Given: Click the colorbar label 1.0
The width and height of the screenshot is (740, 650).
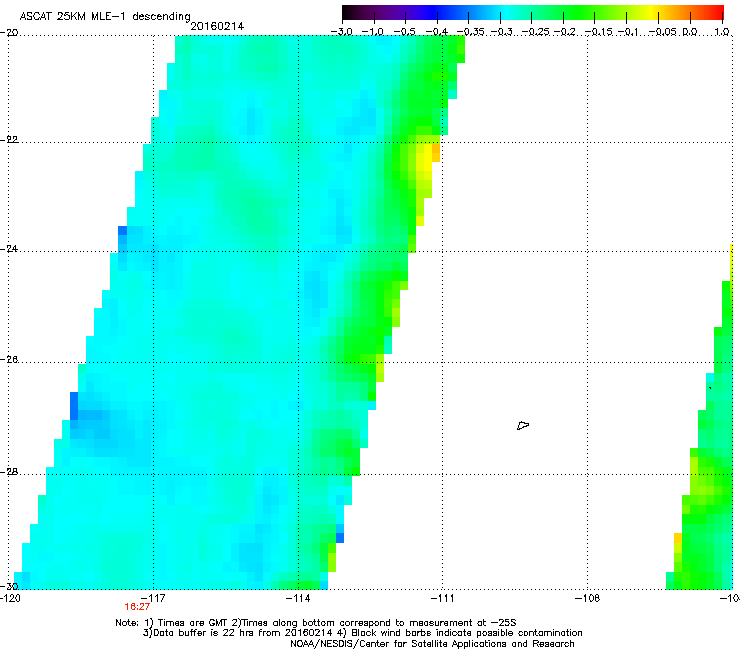Looking at the screenshot, I should pyautogui.click(x=722, y=32).
